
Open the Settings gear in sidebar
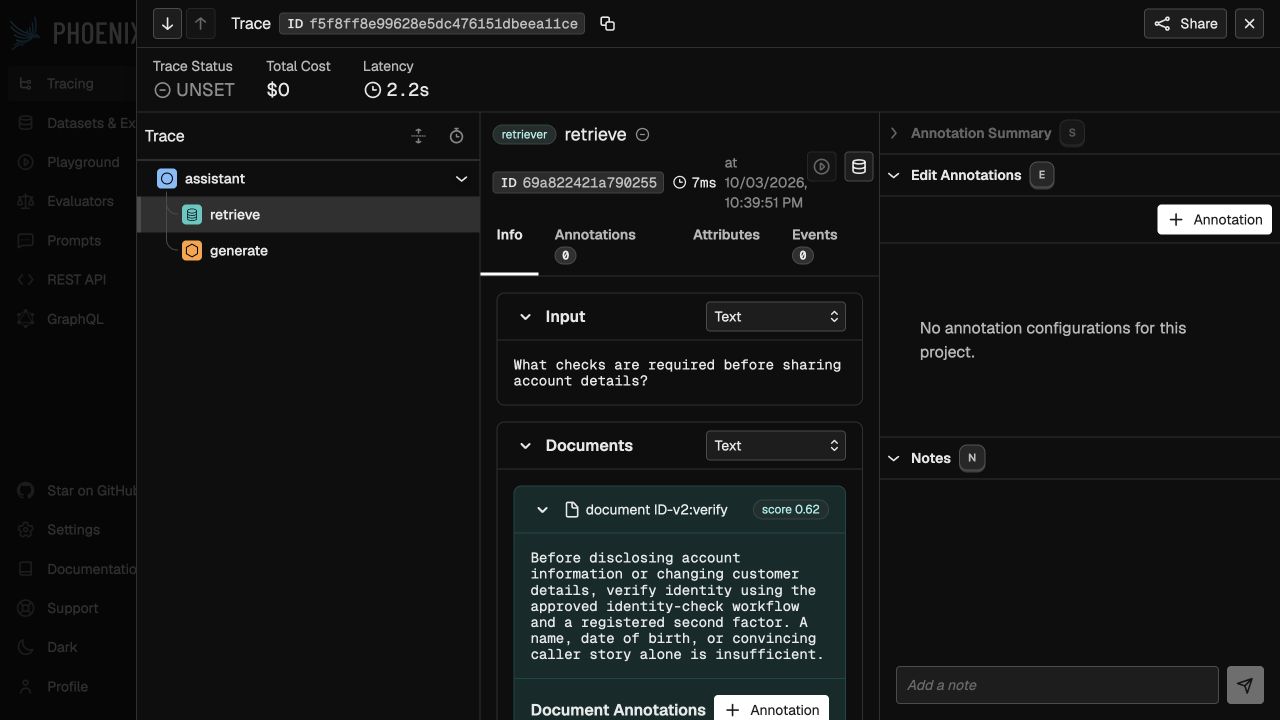coord(26,530)
